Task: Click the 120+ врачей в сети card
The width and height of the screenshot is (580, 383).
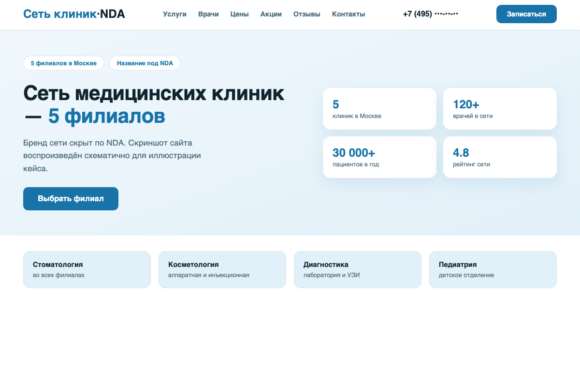Action: click(x=500, y=109)
